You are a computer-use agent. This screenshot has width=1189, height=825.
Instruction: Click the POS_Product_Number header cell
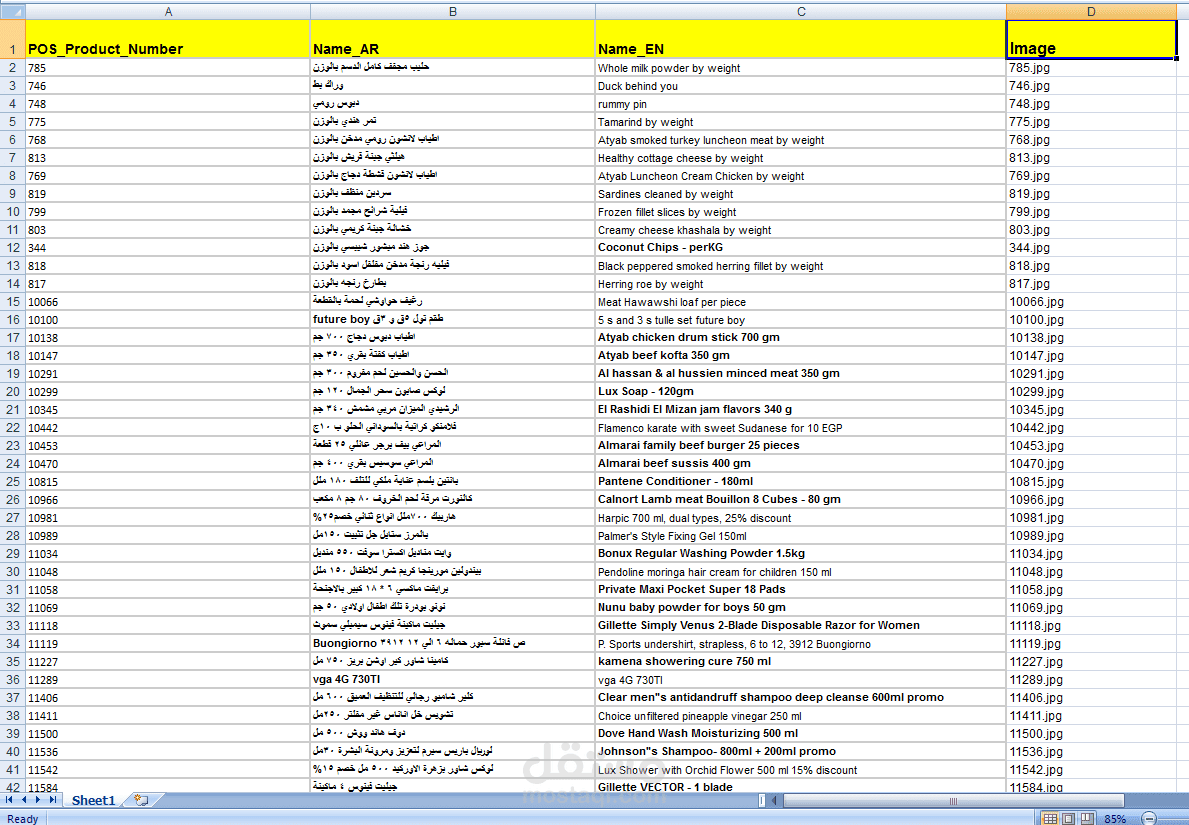click(168, 39)
